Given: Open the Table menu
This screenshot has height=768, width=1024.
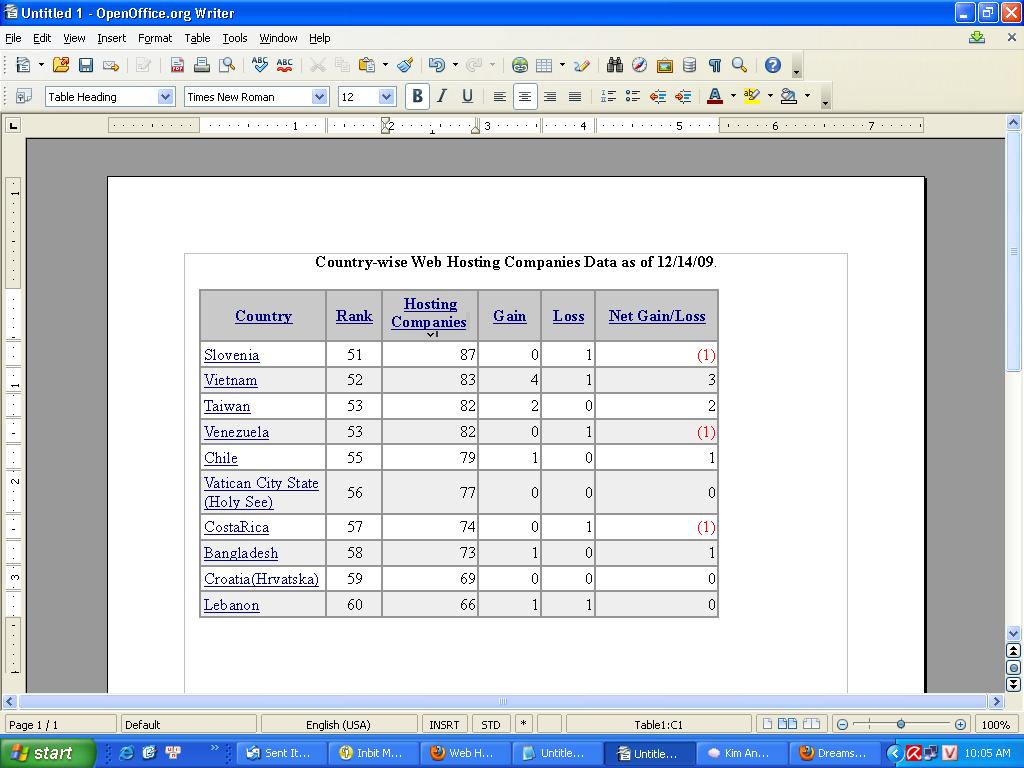Looking at the screenshot, I should tap(197, 38).
